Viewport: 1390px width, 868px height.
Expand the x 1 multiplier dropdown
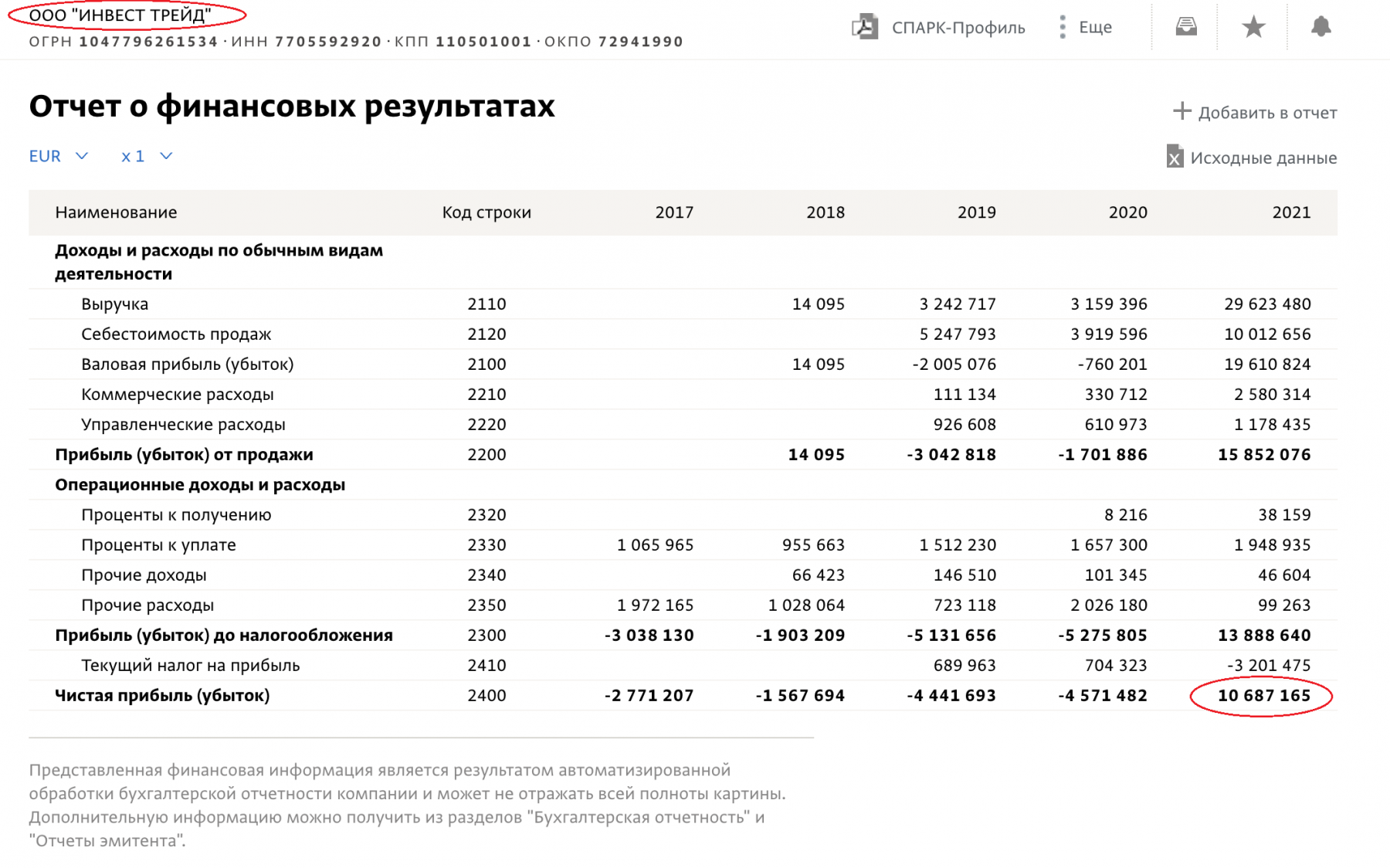(147, 156)
